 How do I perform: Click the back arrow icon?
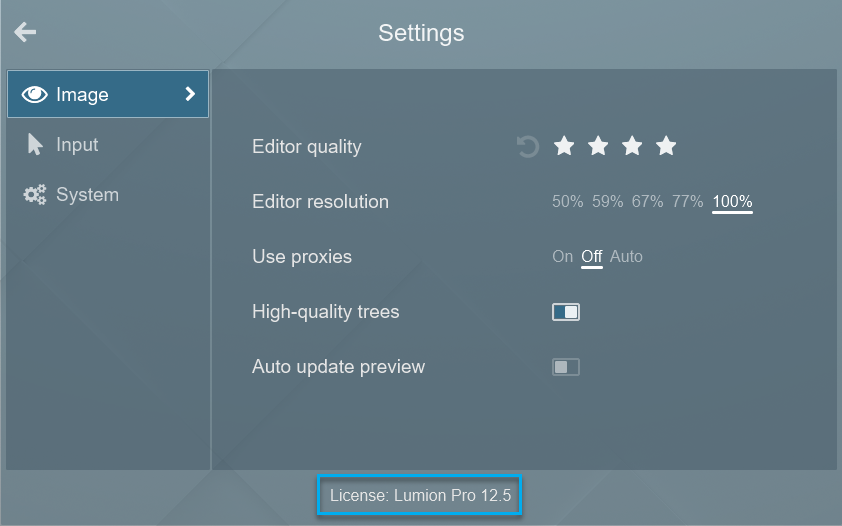click(25, 32)
